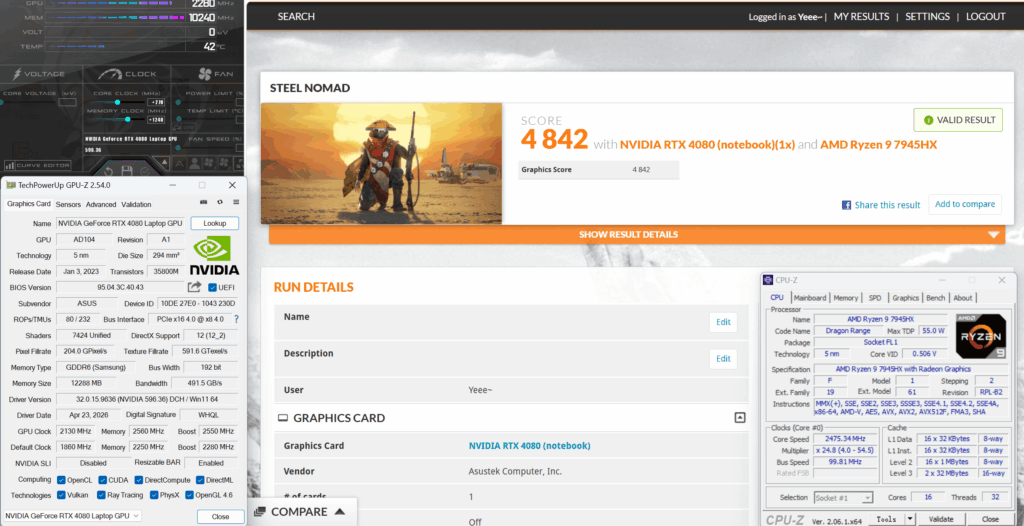This screenshot has height=526, width=1024.
Task: Click GPU-Z refresh icon
Action: [220, 203]
